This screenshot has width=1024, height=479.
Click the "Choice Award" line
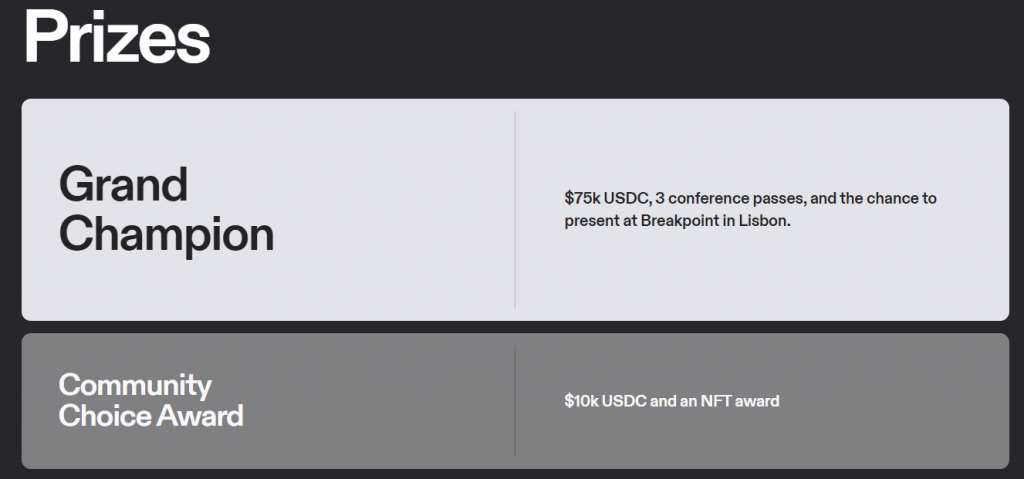(x=151, y=416)
